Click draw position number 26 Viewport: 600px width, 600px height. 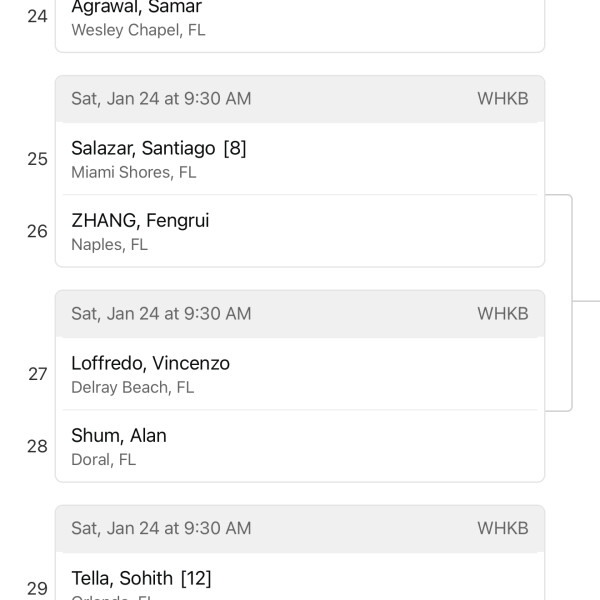[x=38, y=231]
